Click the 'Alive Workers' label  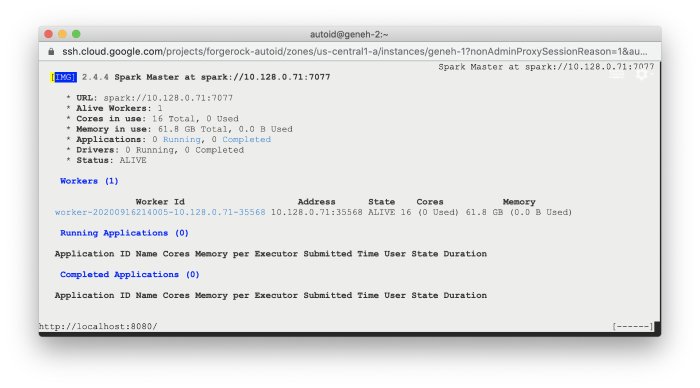[x=113, y=108]
